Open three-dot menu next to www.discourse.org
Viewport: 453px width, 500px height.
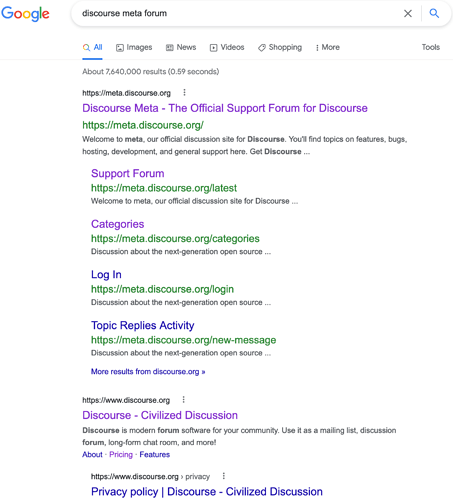pyautogui.click(x=183, y=399)
